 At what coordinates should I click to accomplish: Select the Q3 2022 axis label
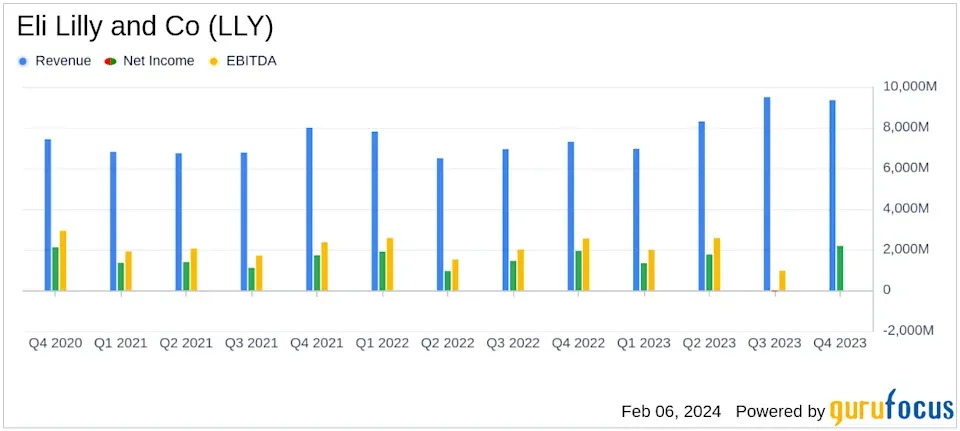pyautogui.click(x=513, y=343)
